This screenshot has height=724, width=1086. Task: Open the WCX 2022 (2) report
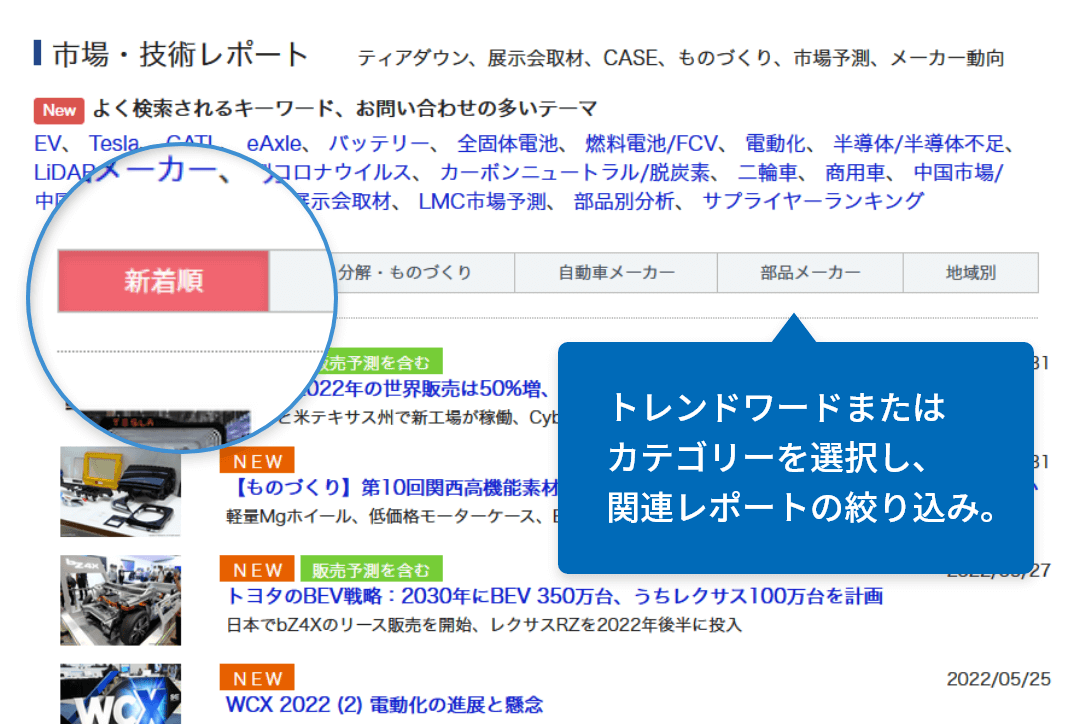385,704
